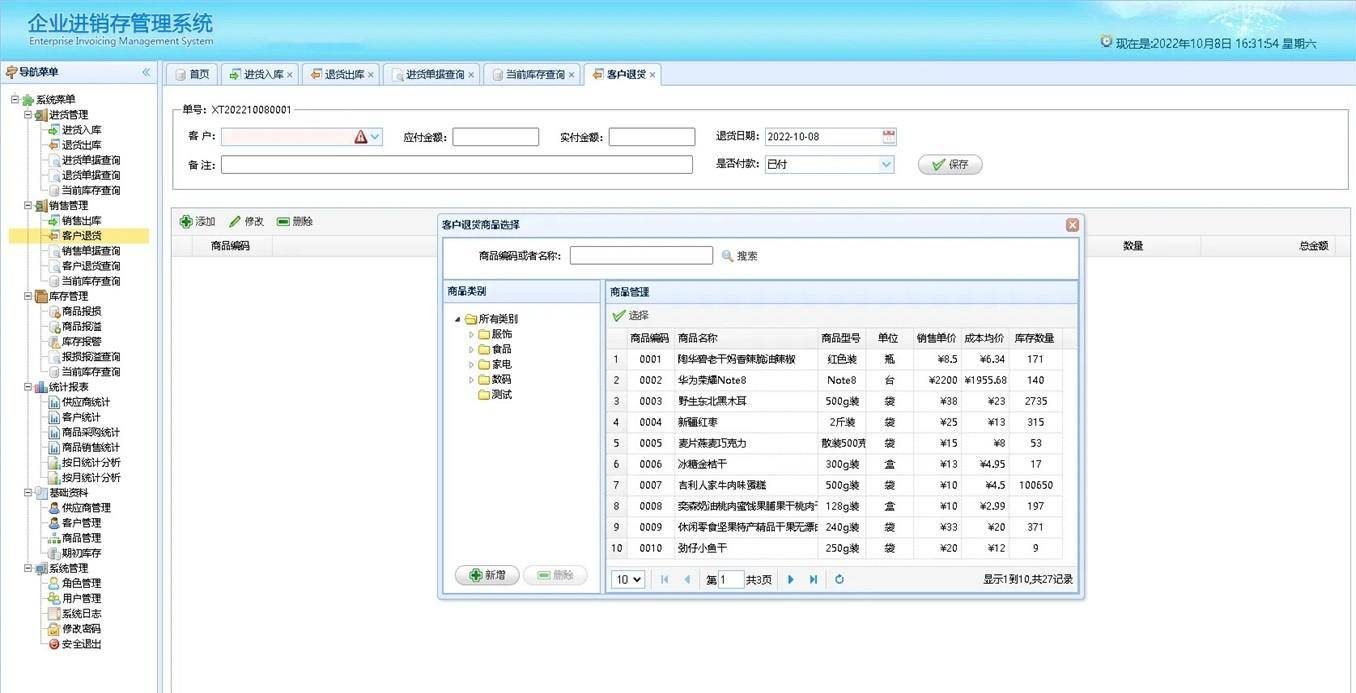Go to next page of products

pos(791,580)
